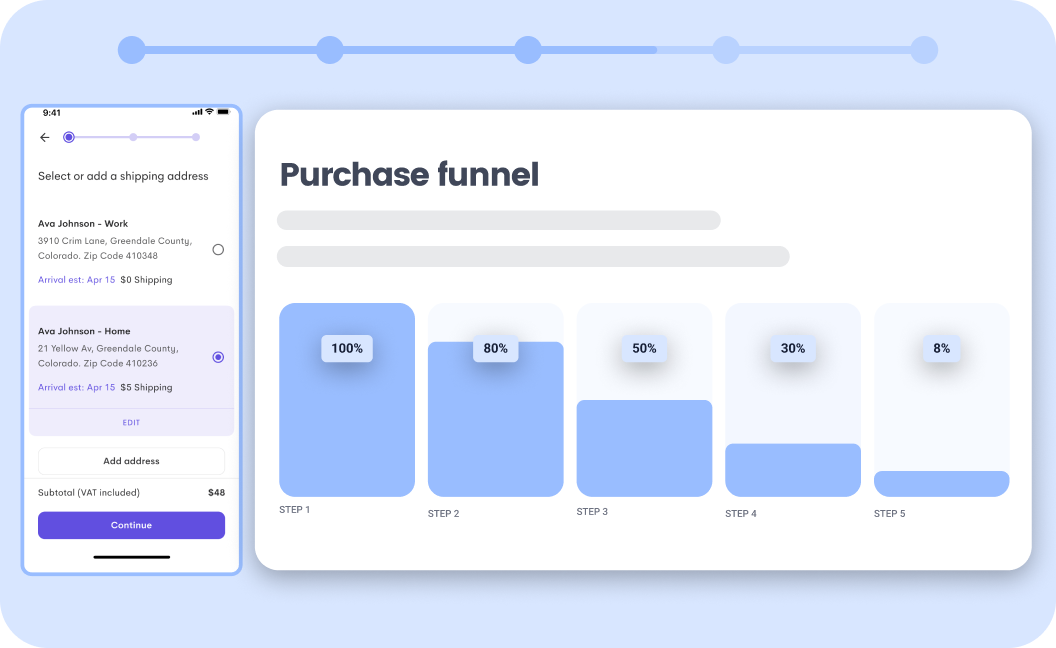Click the 100% badge above Step 1
Viewport: 1056px width, 648px height.
346,349
